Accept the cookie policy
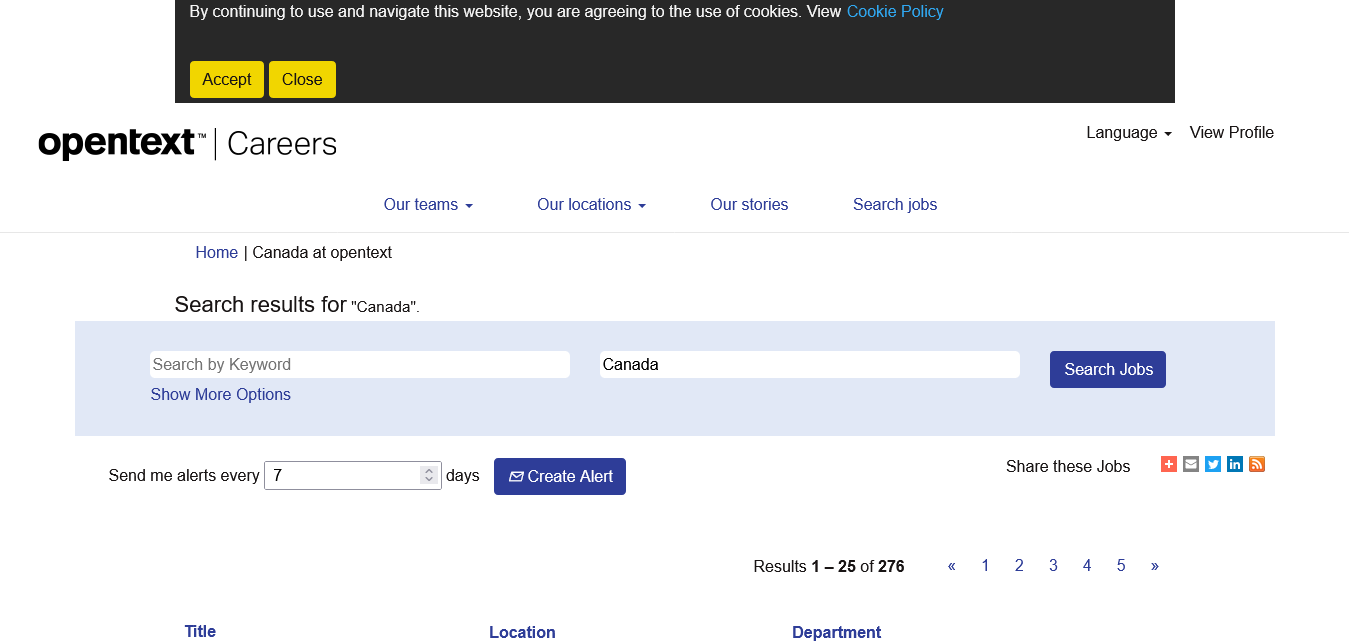The width and height of the screenshot is (1366, 643). coord(227,80)
